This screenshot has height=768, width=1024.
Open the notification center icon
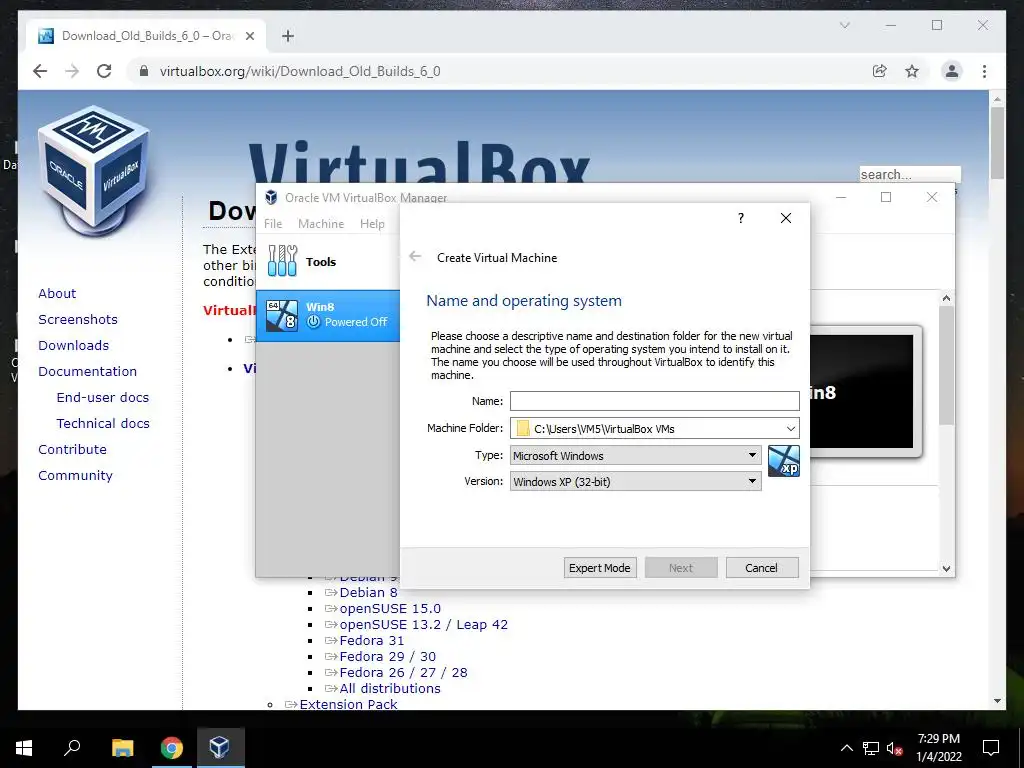click(991, 748)
